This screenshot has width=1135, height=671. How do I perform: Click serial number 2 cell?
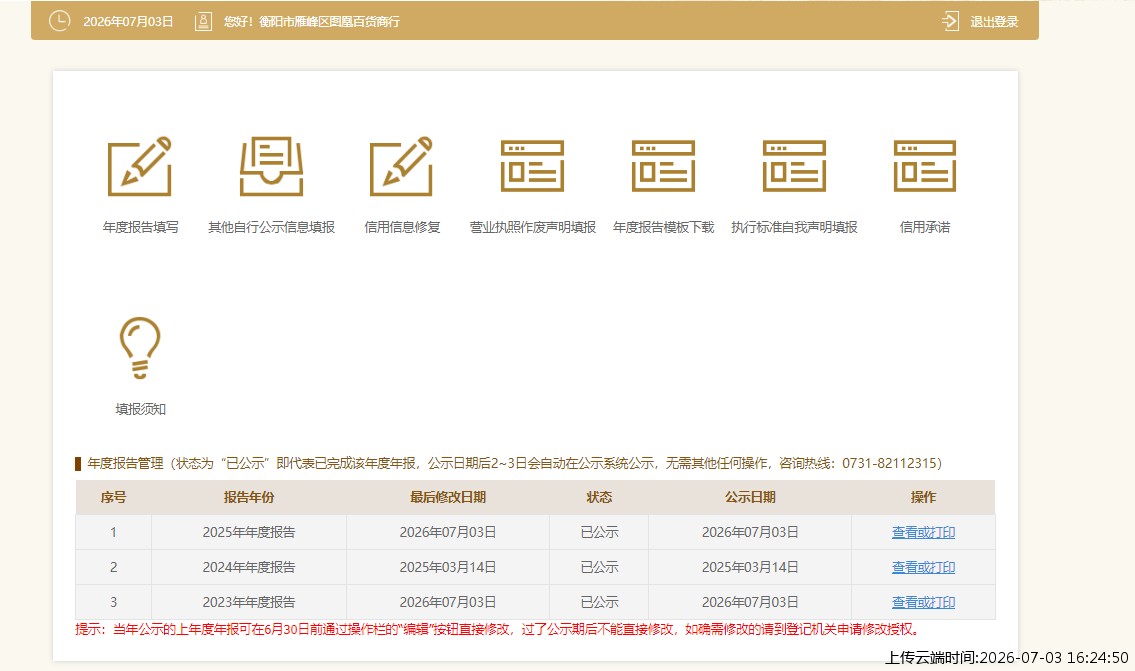point(113,567)
